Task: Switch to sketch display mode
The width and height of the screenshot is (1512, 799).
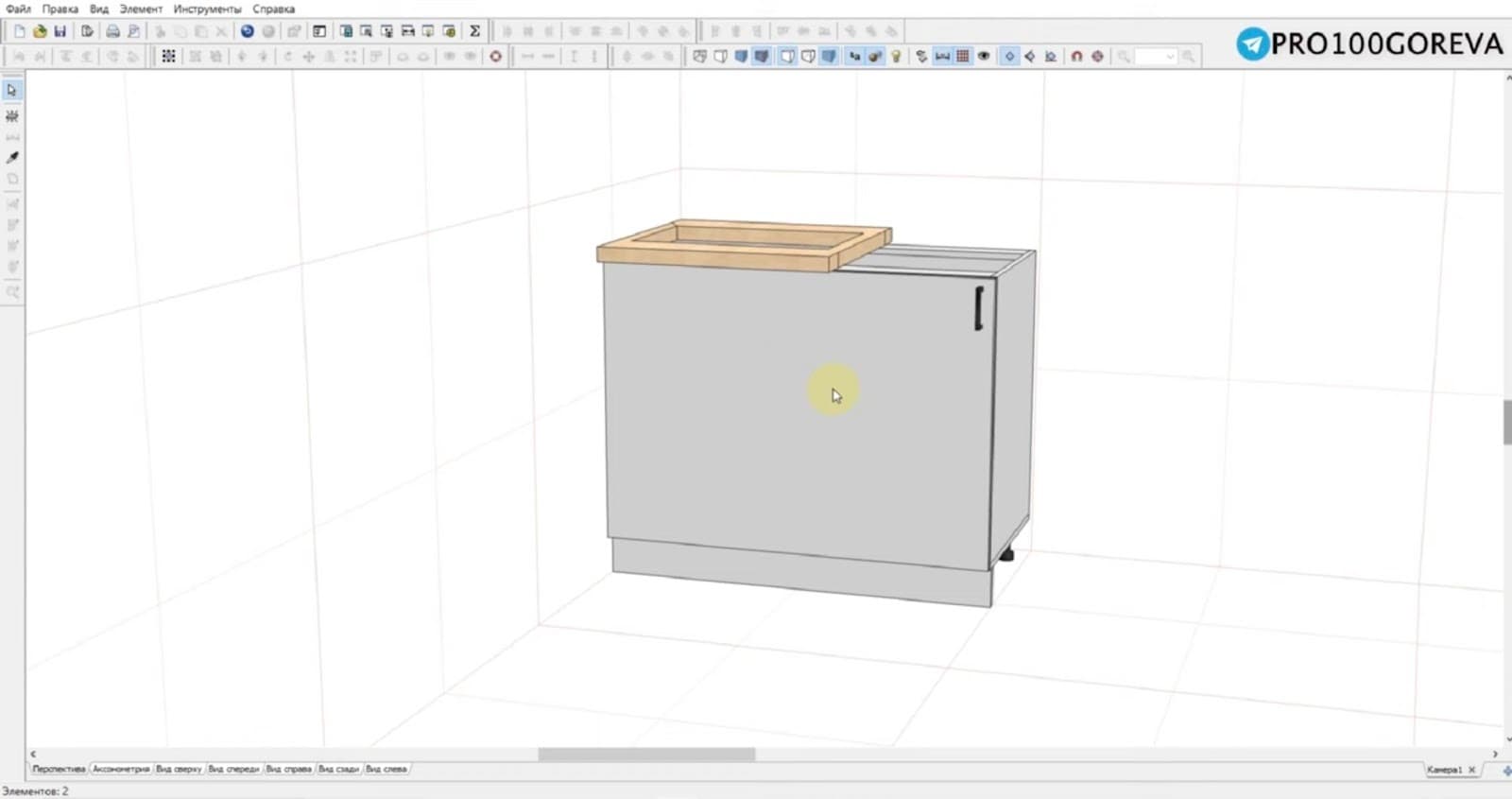Action: point(720,56)
